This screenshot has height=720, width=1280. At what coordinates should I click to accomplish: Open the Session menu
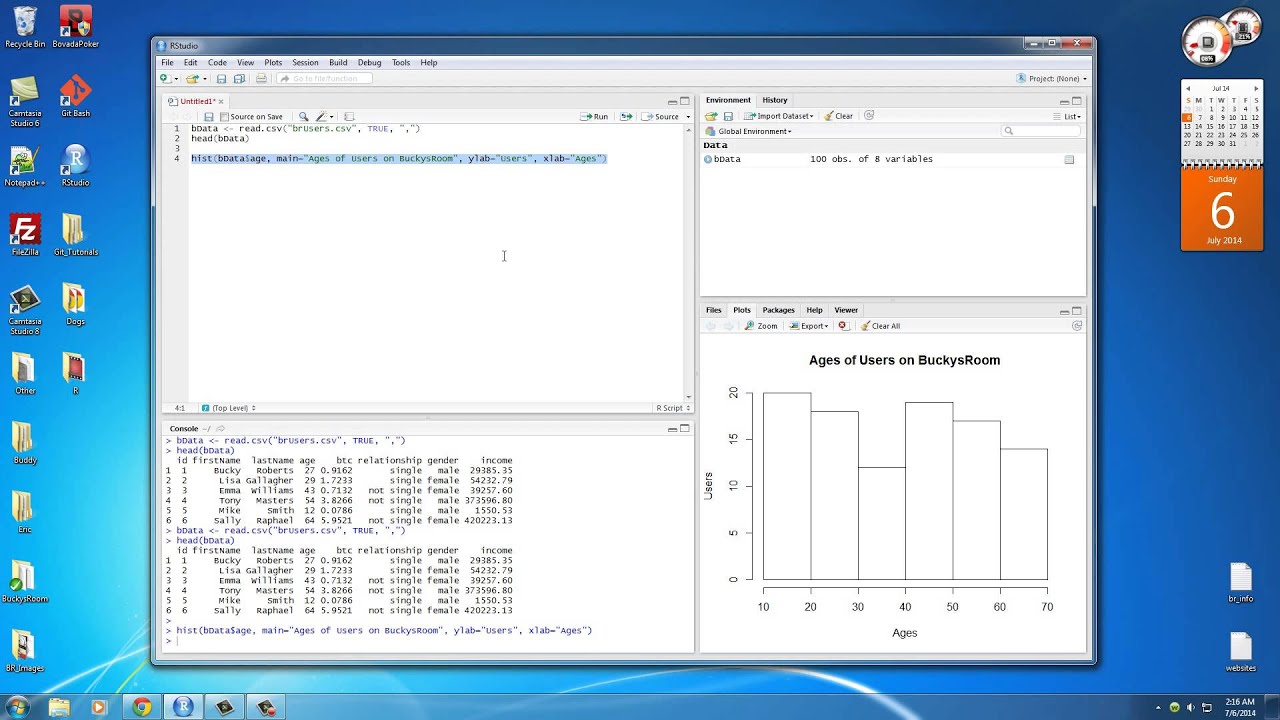pyautogui.click(x=305, y=62)
